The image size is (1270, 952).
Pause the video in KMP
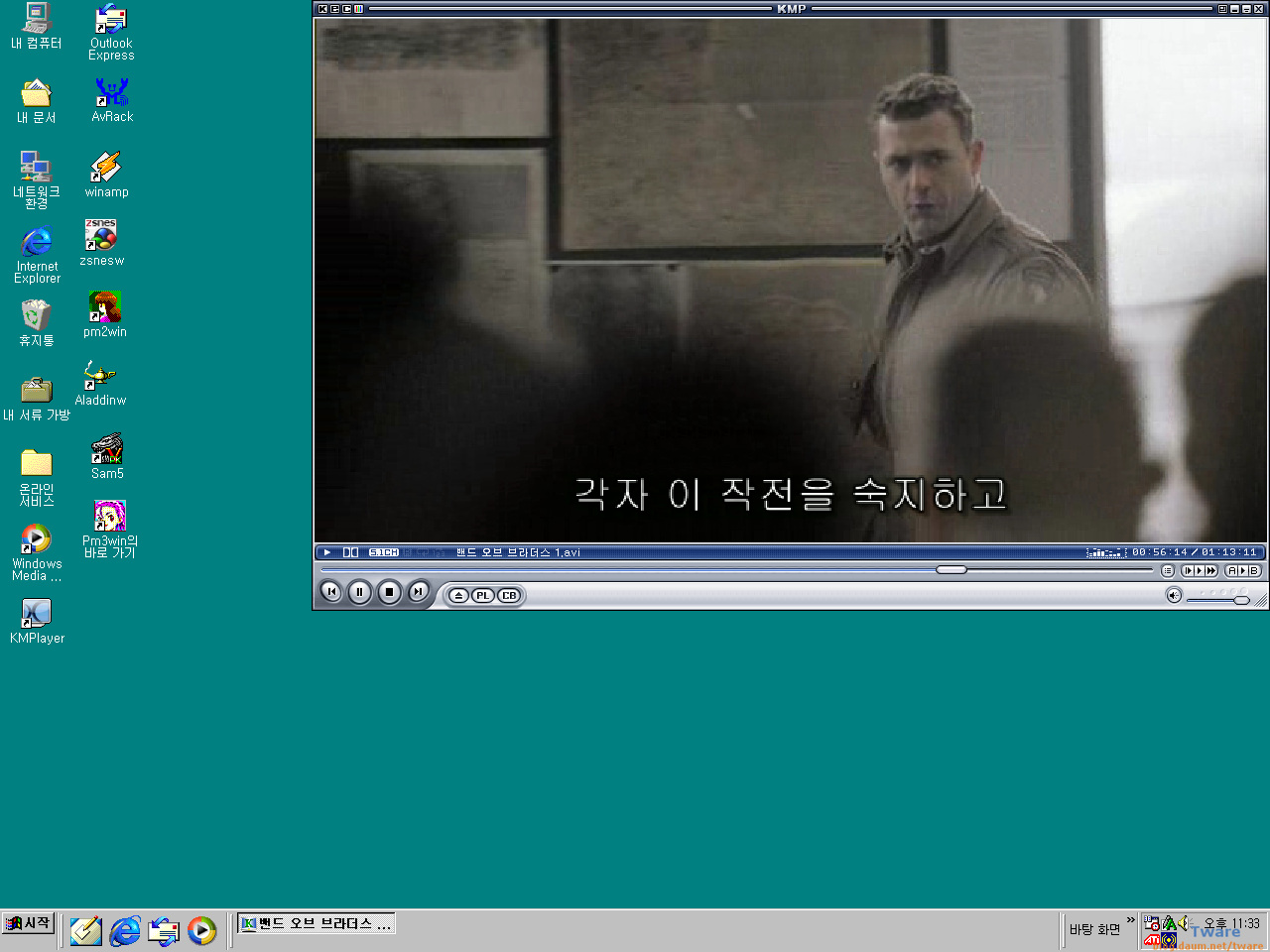tap(359, 592)
